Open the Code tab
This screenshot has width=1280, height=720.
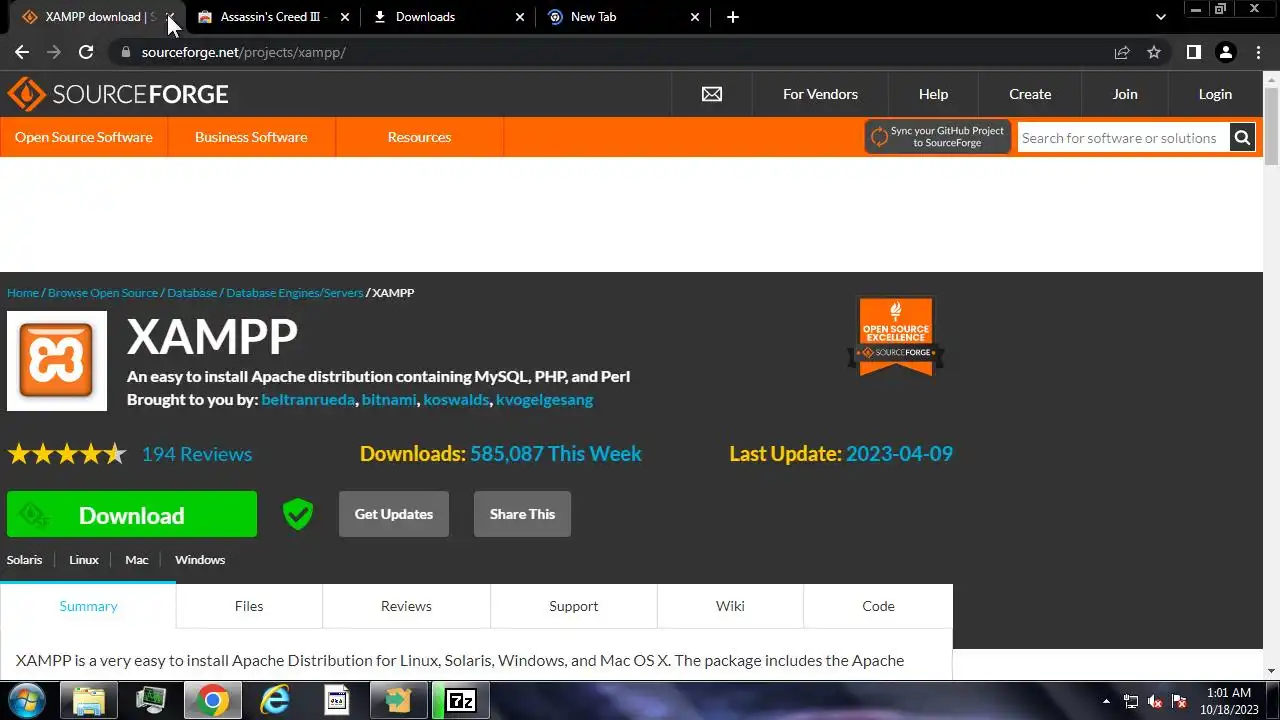pyautogui.click(x=878, y=606)
